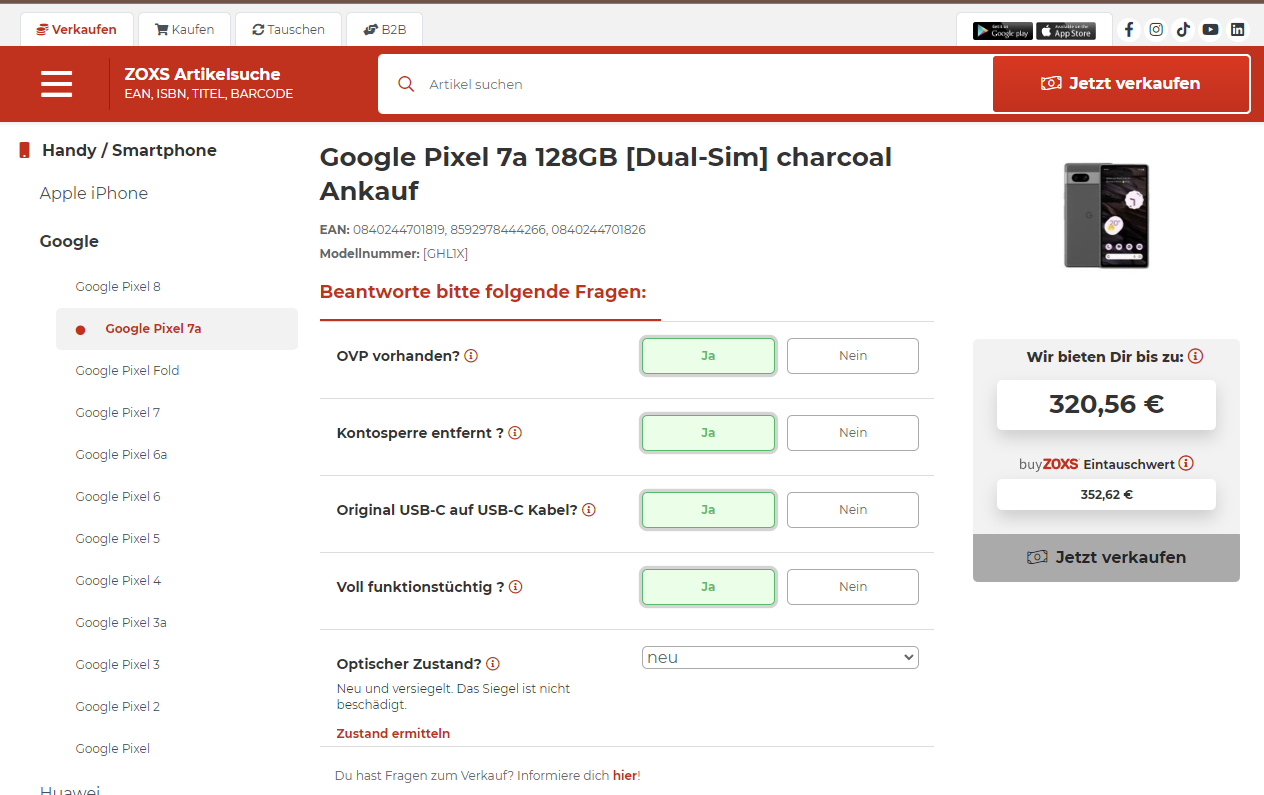Expand the Handy / Smartphone category

(x=129, y=150)
